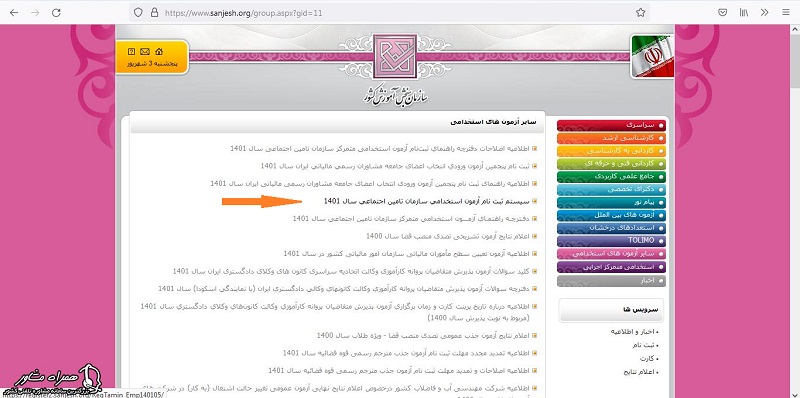Screen dimensions: 800x398
Task: Bookmark this page with the star icon
Action: (x=640, y=13)
